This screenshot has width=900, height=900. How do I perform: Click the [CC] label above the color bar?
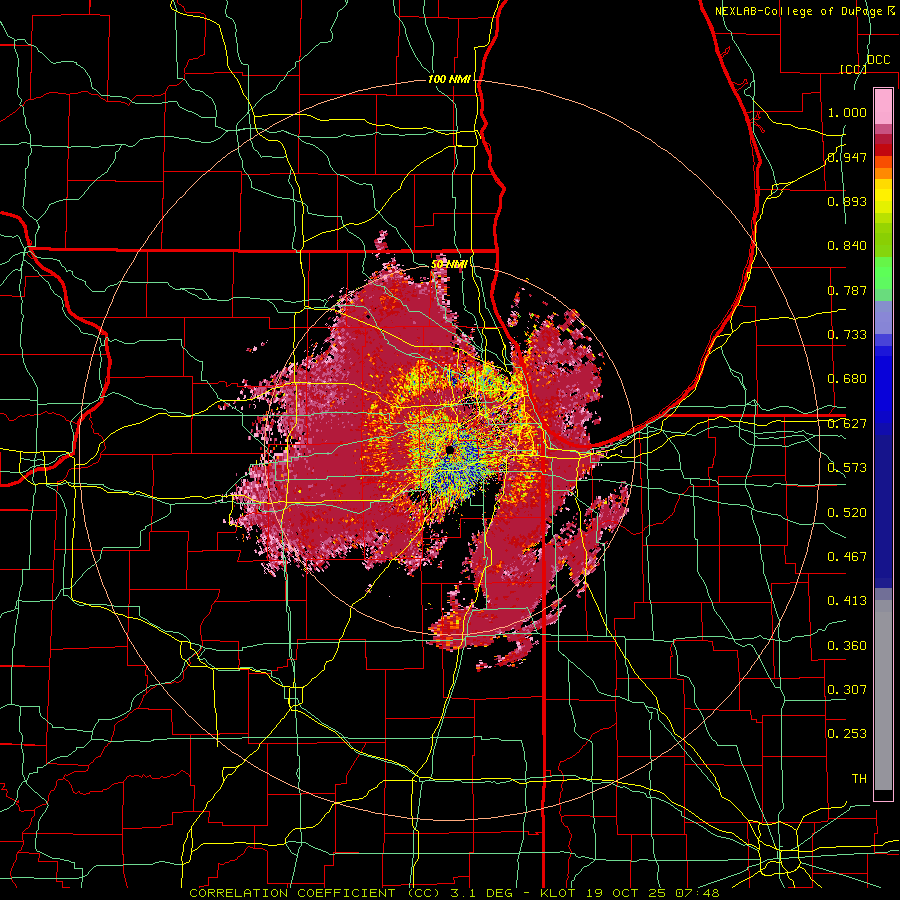pyautogui.click(x=853, y=69)
